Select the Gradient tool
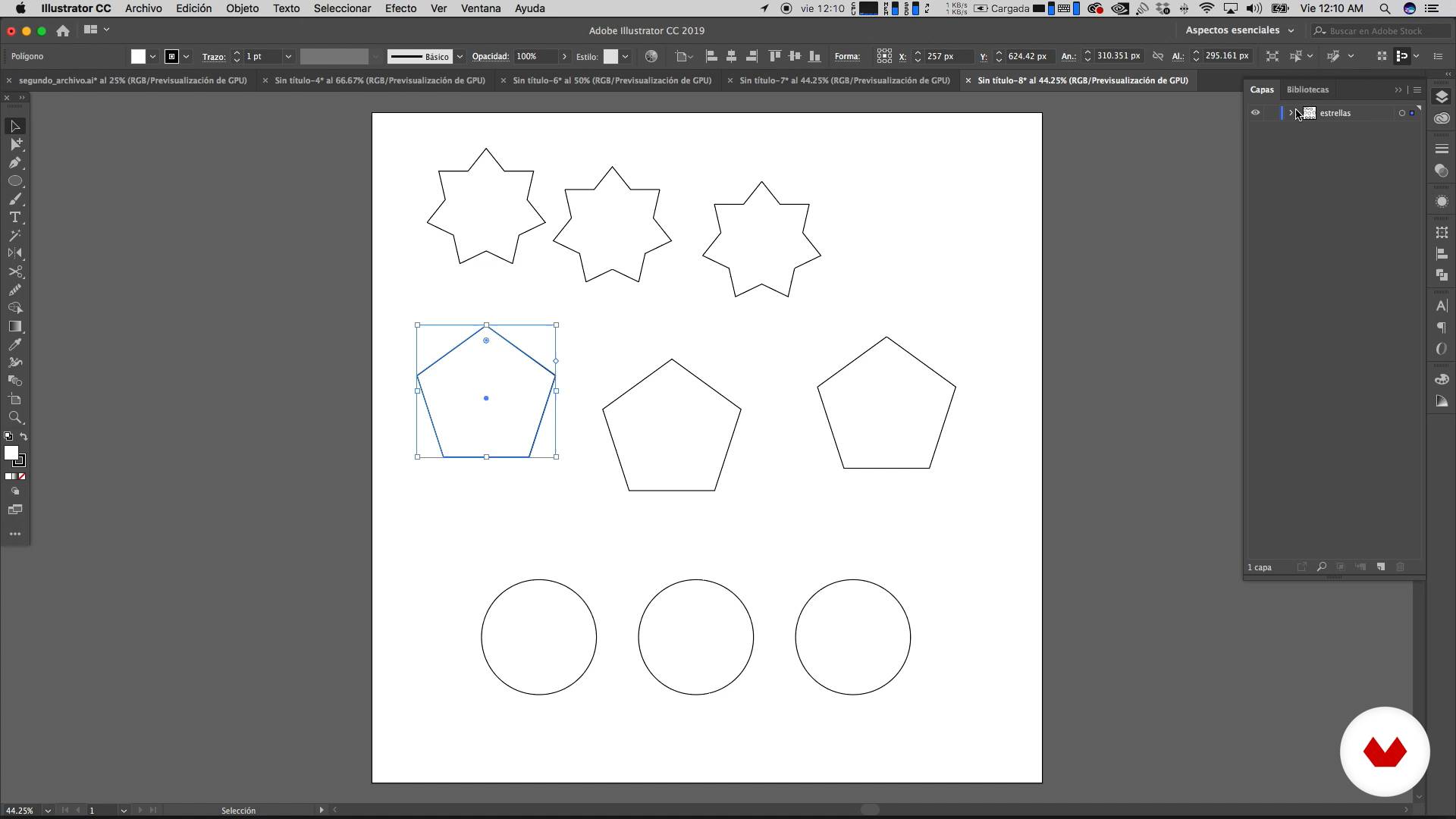Viewport: 1456px width, 819px height. (15, 326)
